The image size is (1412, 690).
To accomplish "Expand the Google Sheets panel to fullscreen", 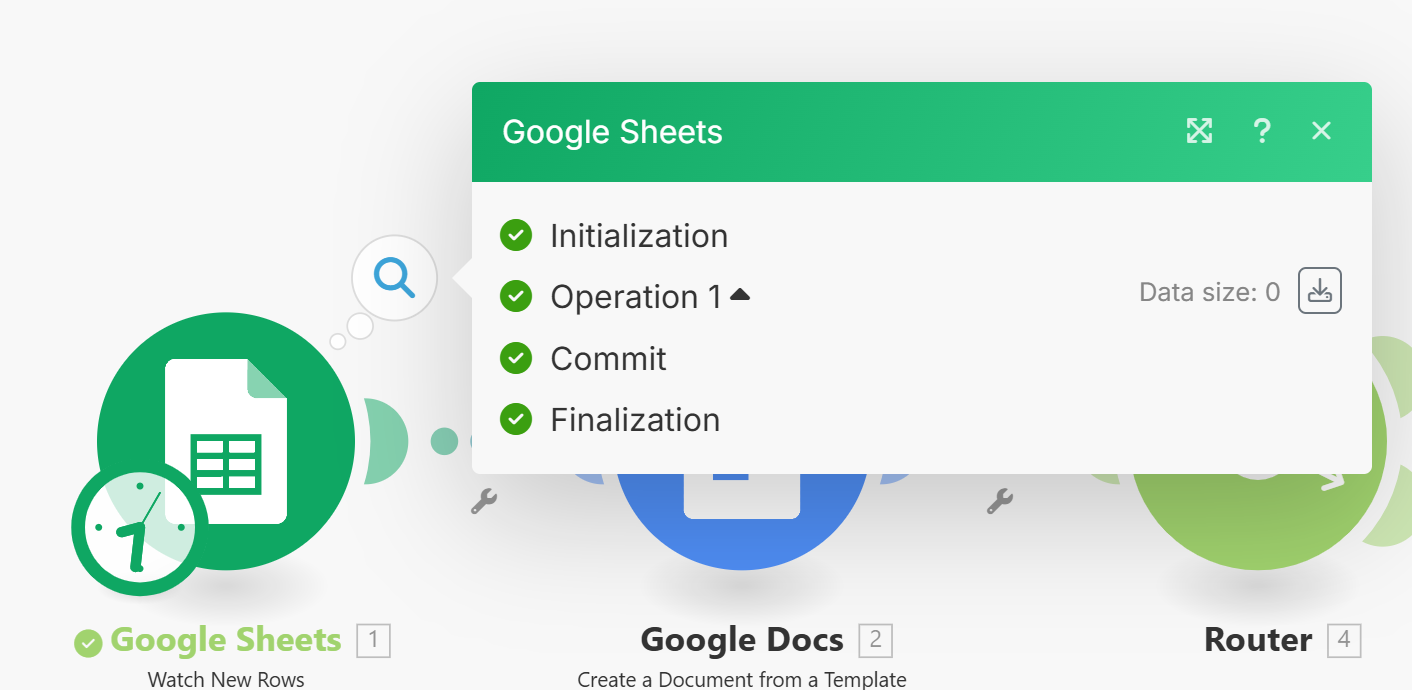I will coord(1199,131).
